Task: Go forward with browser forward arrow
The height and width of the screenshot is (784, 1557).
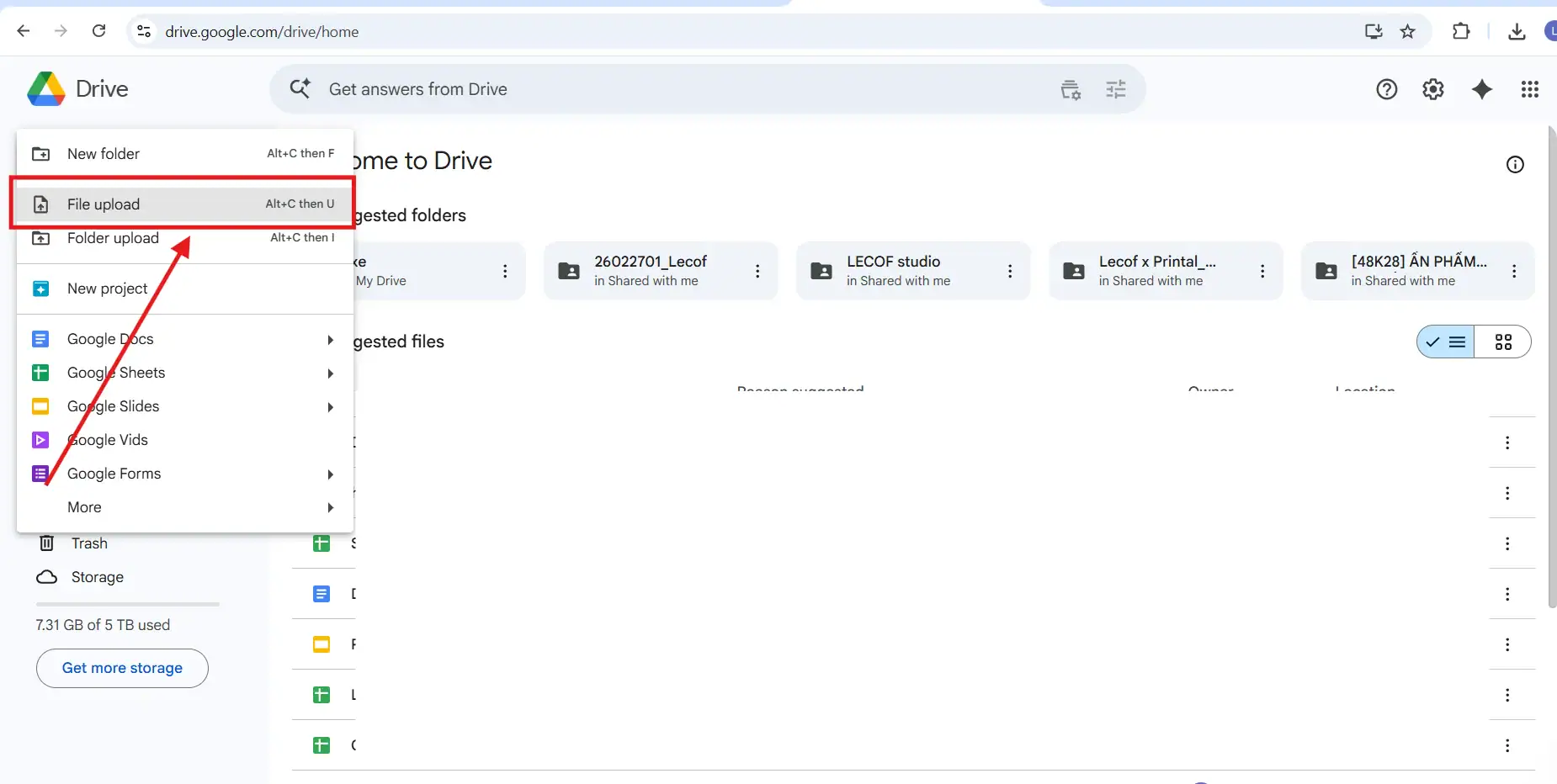Action: [61, 31]
